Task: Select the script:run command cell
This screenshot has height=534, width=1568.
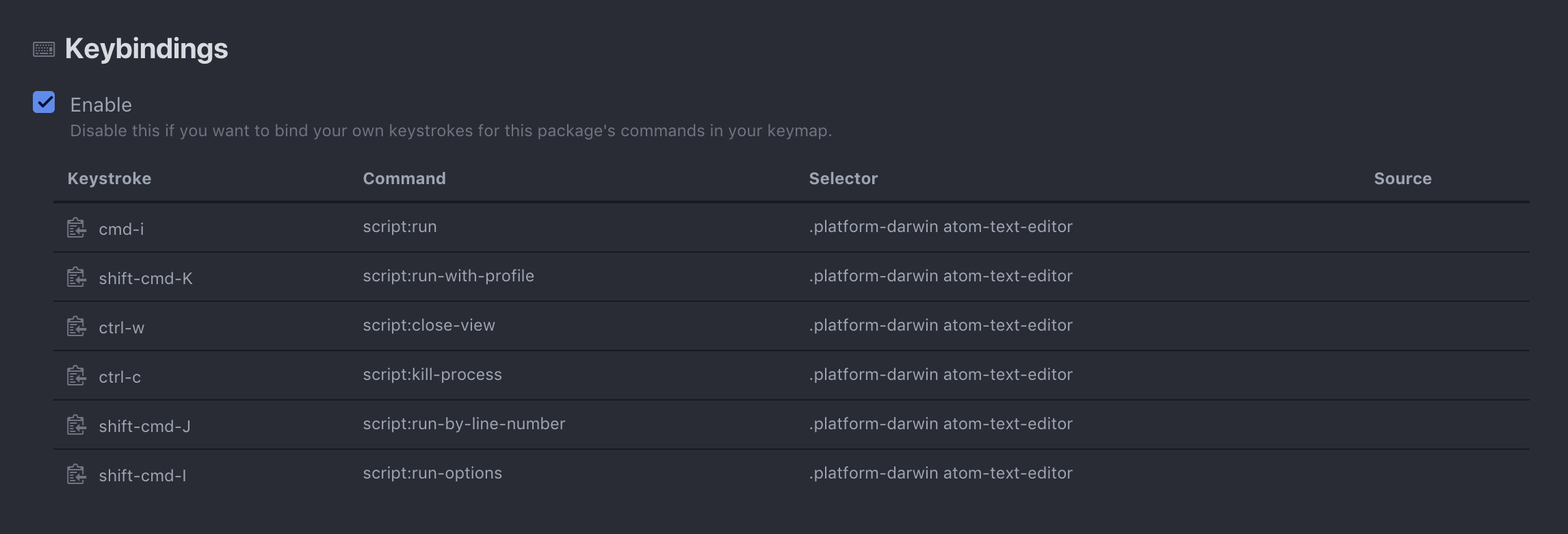Action: pyautogui.click(x=400, y=227)
